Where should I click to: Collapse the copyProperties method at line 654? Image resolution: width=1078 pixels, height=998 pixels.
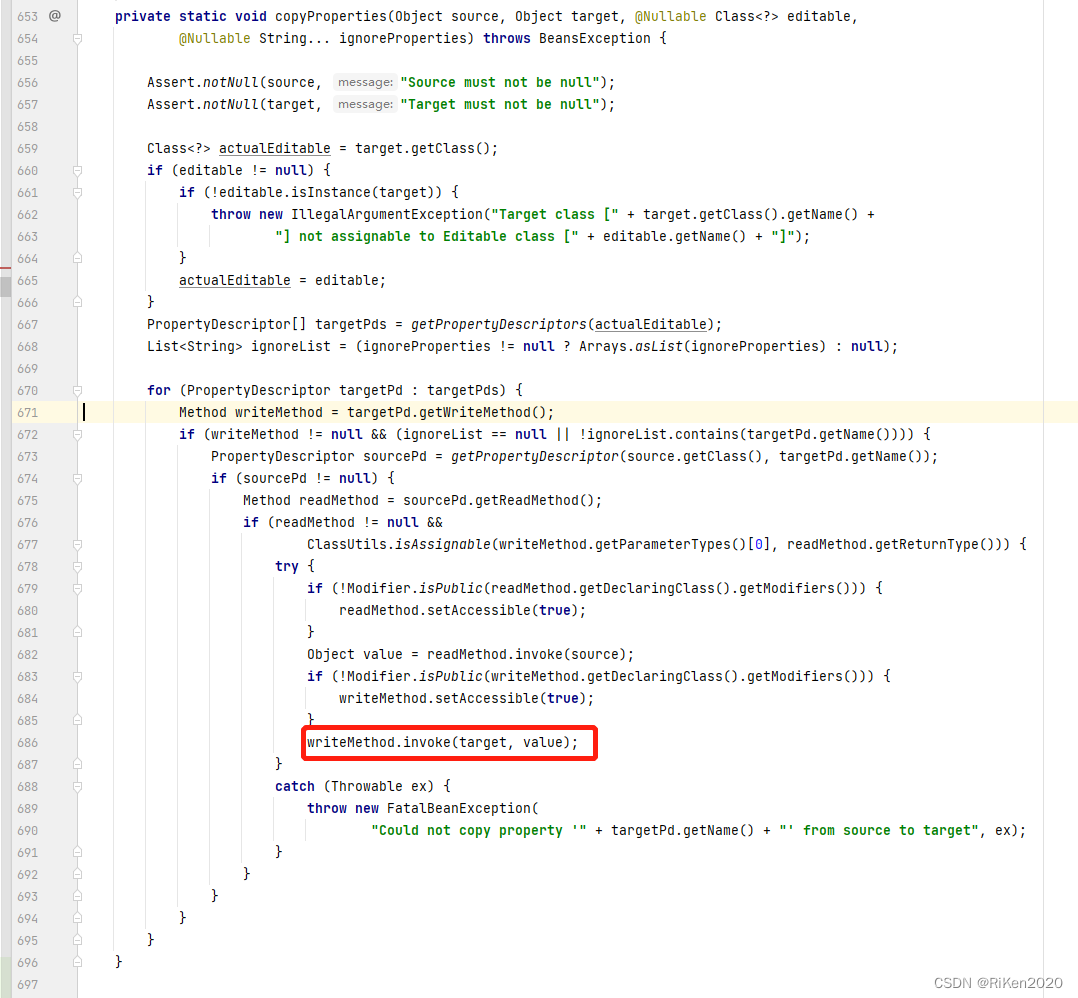coord(77,37)
